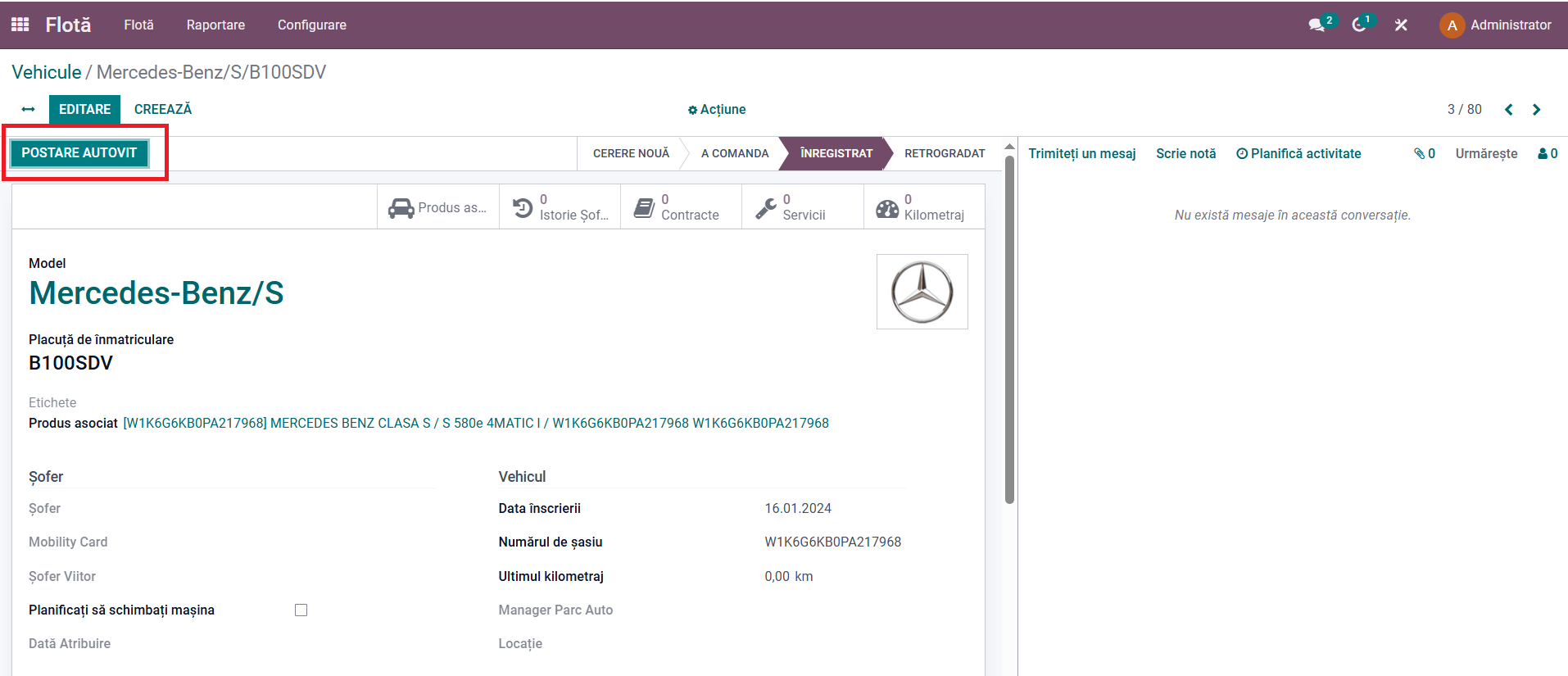Toggle Planificați să schimbați mașina checkbox

click(301, 610)
